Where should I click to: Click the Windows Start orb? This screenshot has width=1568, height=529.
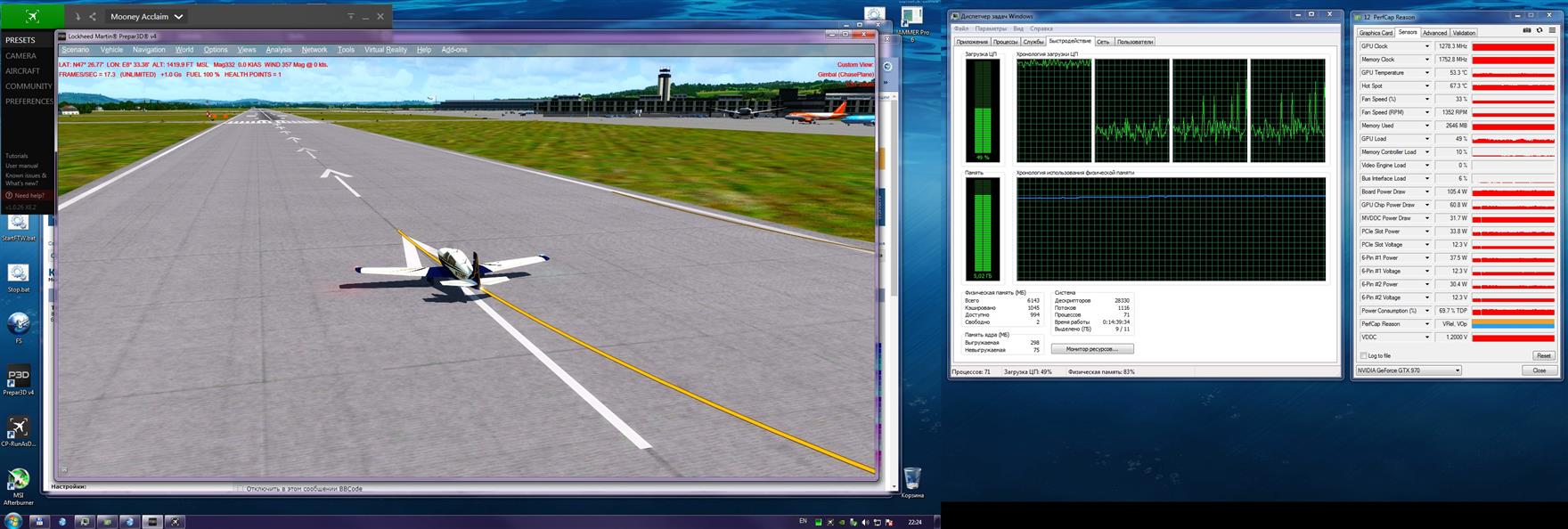point(13,521)
